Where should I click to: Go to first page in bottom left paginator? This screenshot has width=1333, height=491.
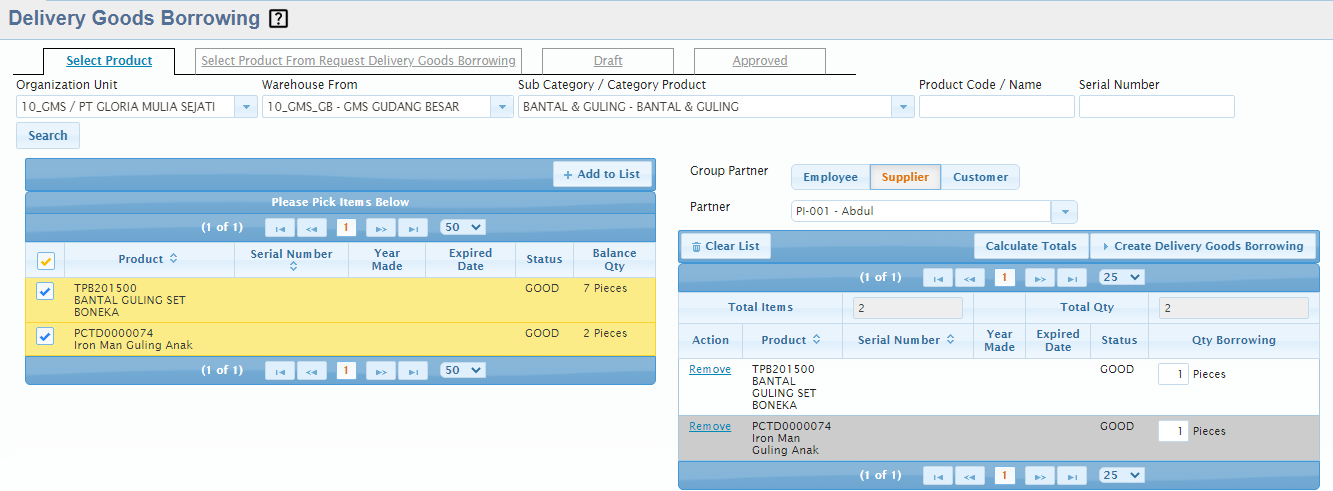point(280,370)
